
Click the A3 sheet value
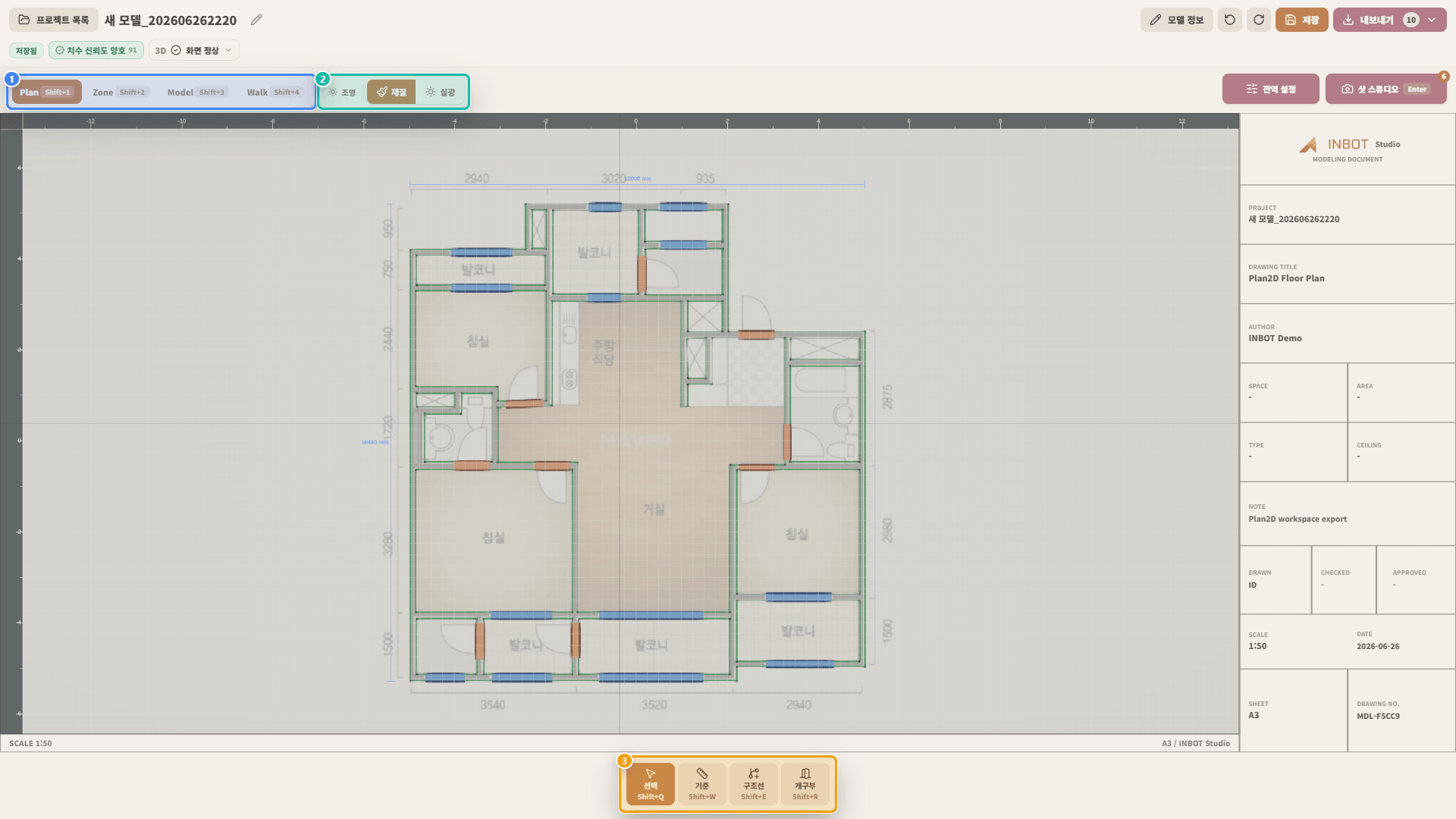click(x=1254, y=715)
